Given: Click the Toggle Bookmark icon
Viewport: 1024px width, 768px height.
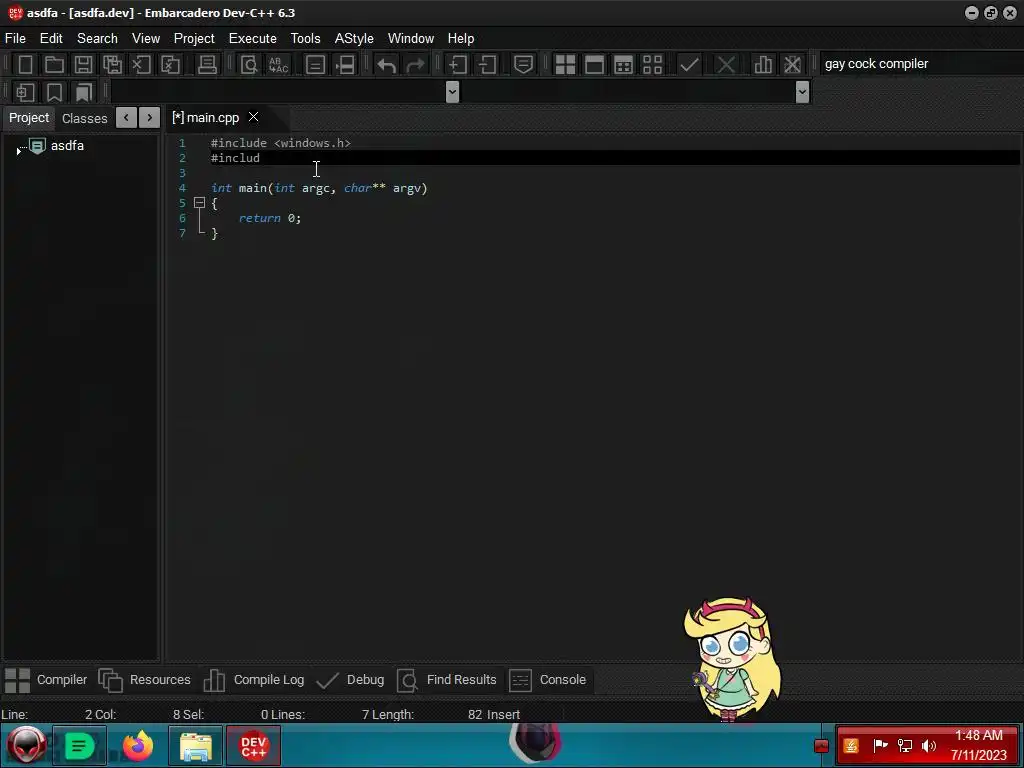Looking at the screenshot, I should click(54, 92).
